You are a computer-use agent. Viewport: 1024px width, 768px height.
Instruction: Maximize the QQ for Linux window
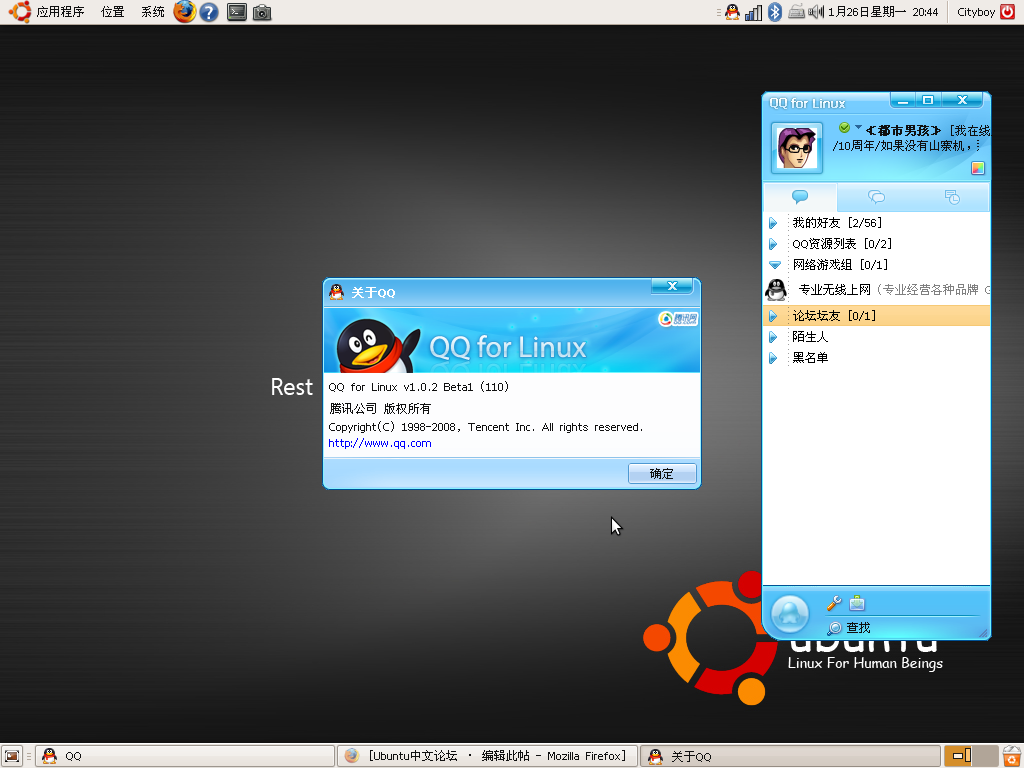pyautogui.click(x=928, y=101)
